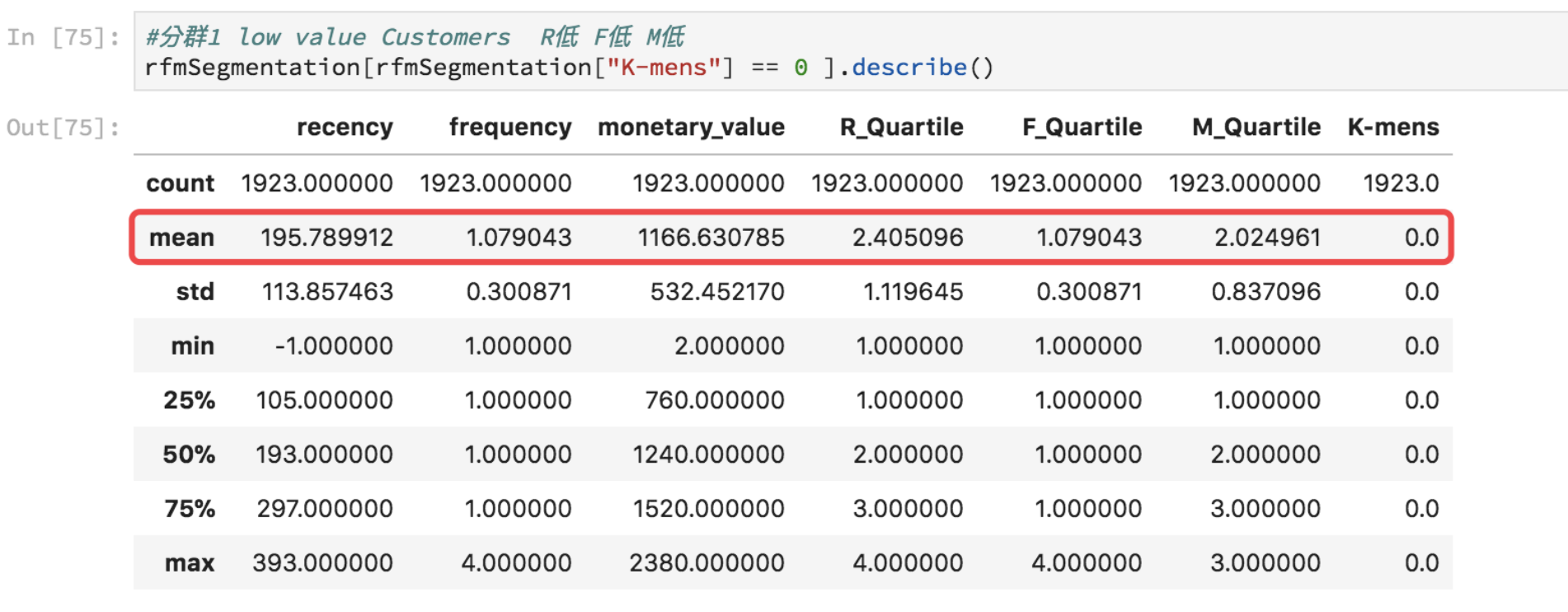This screenshot has height=612, width=1568.
Task: Highlight the std M_Quartile value 0.837096
Action: [1266, 292]
